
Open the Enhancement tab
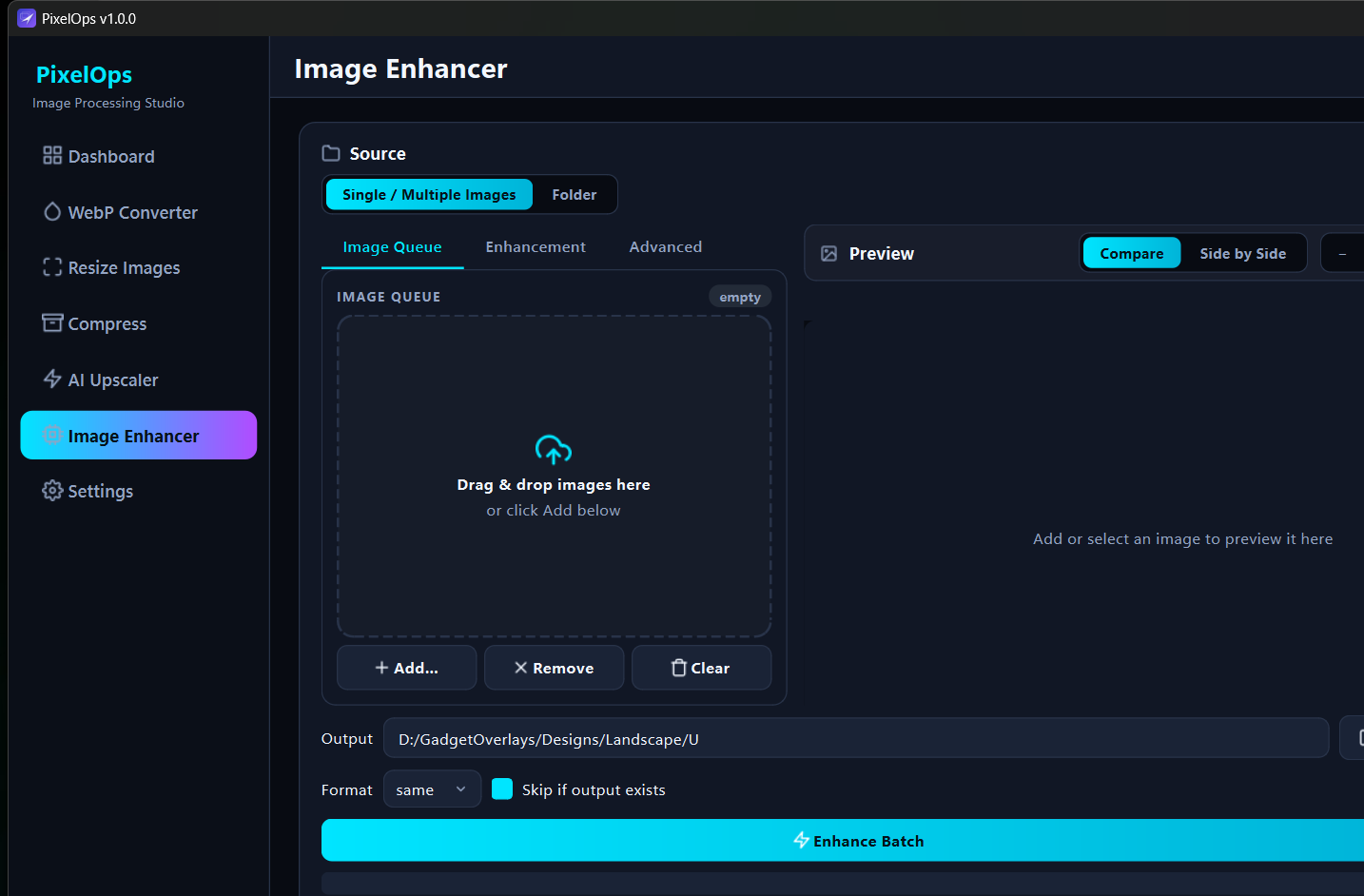[x=536, y=246]
